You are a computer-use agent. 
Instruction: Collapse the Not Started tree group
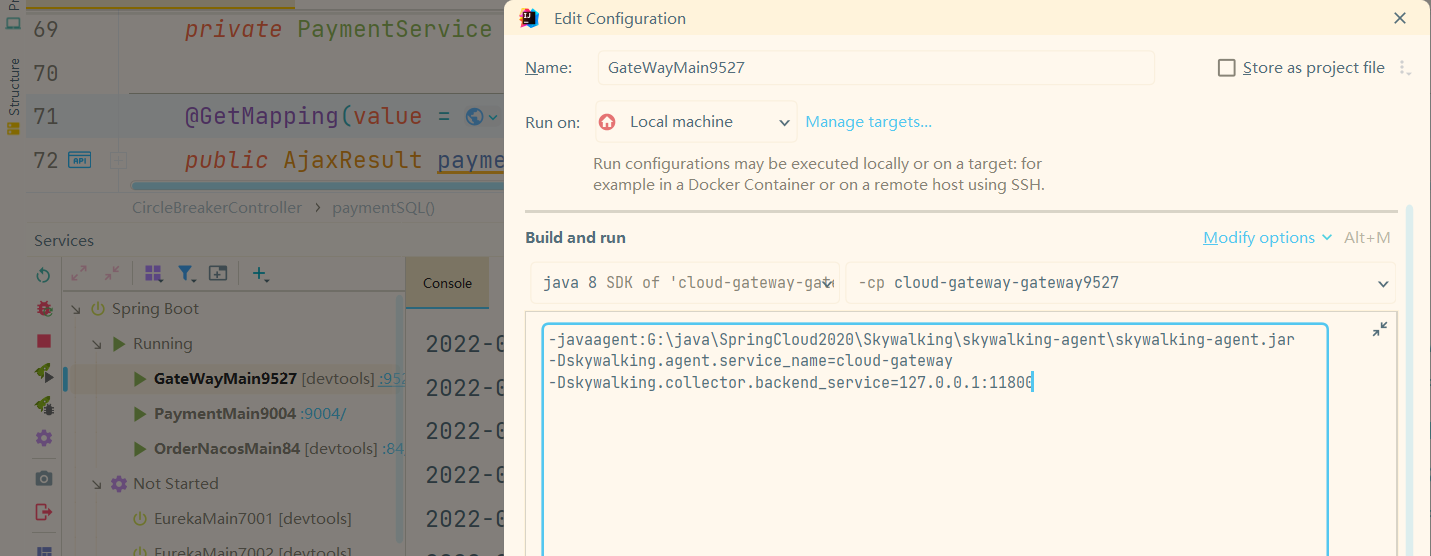click(97, 484)
